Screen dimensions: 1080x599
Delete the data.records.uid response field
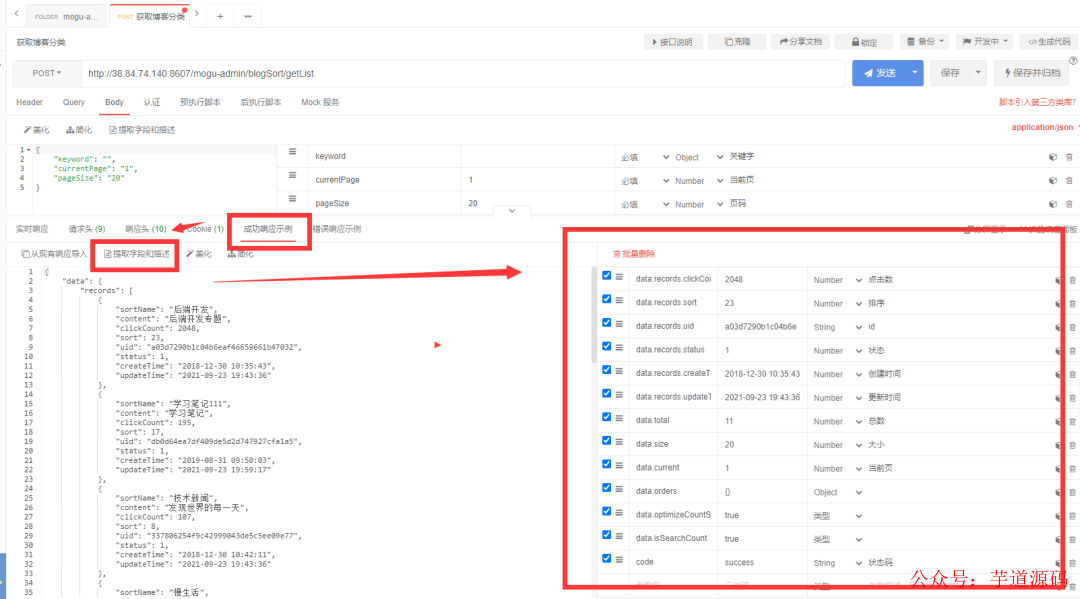(x=1072, y=328)
